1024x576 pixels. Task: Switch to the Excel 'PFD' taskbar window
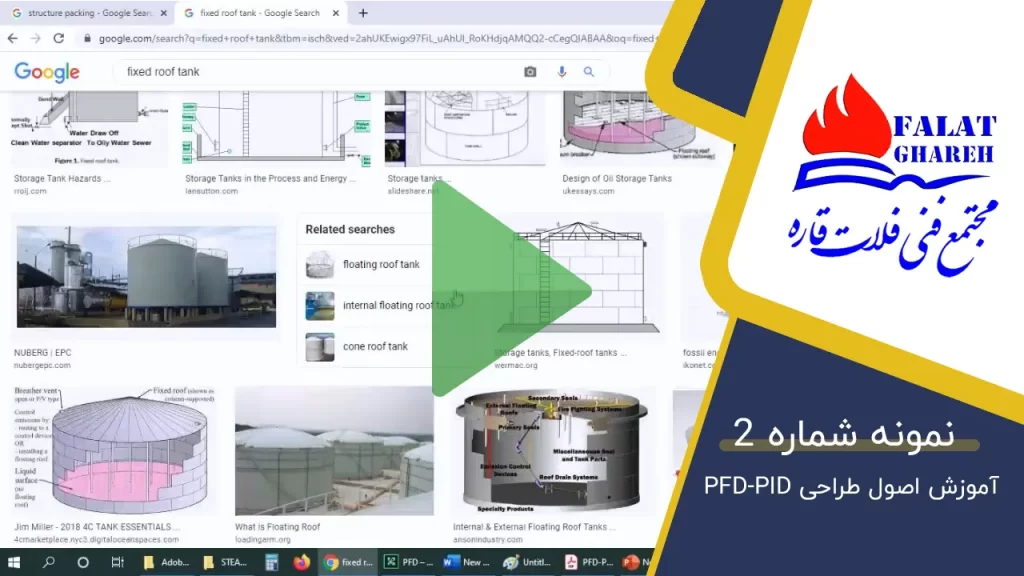click(408, 562)
